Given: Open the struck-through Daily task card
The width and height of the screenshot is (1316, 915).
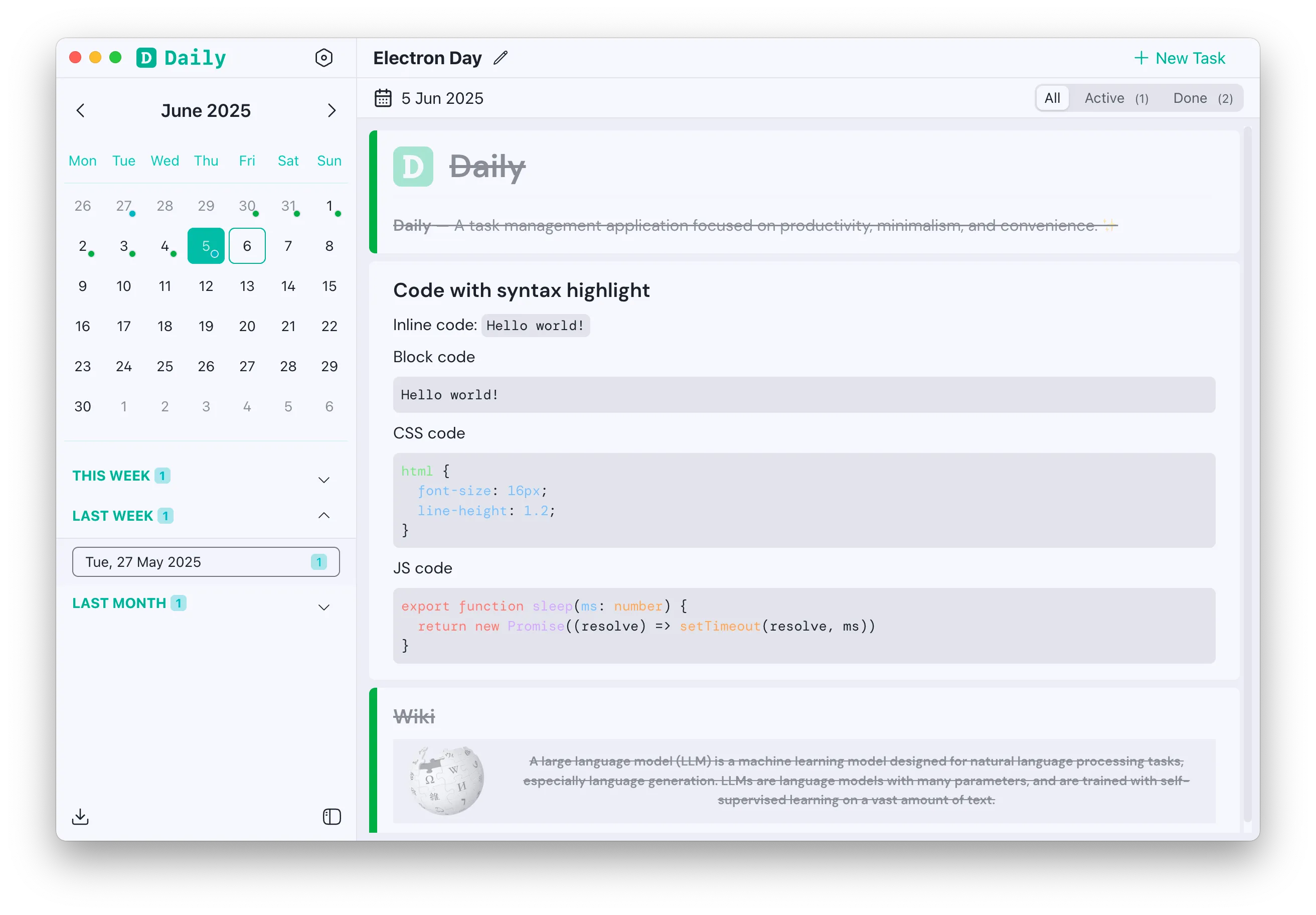Looking at the screenshot, I should (804, 192).
